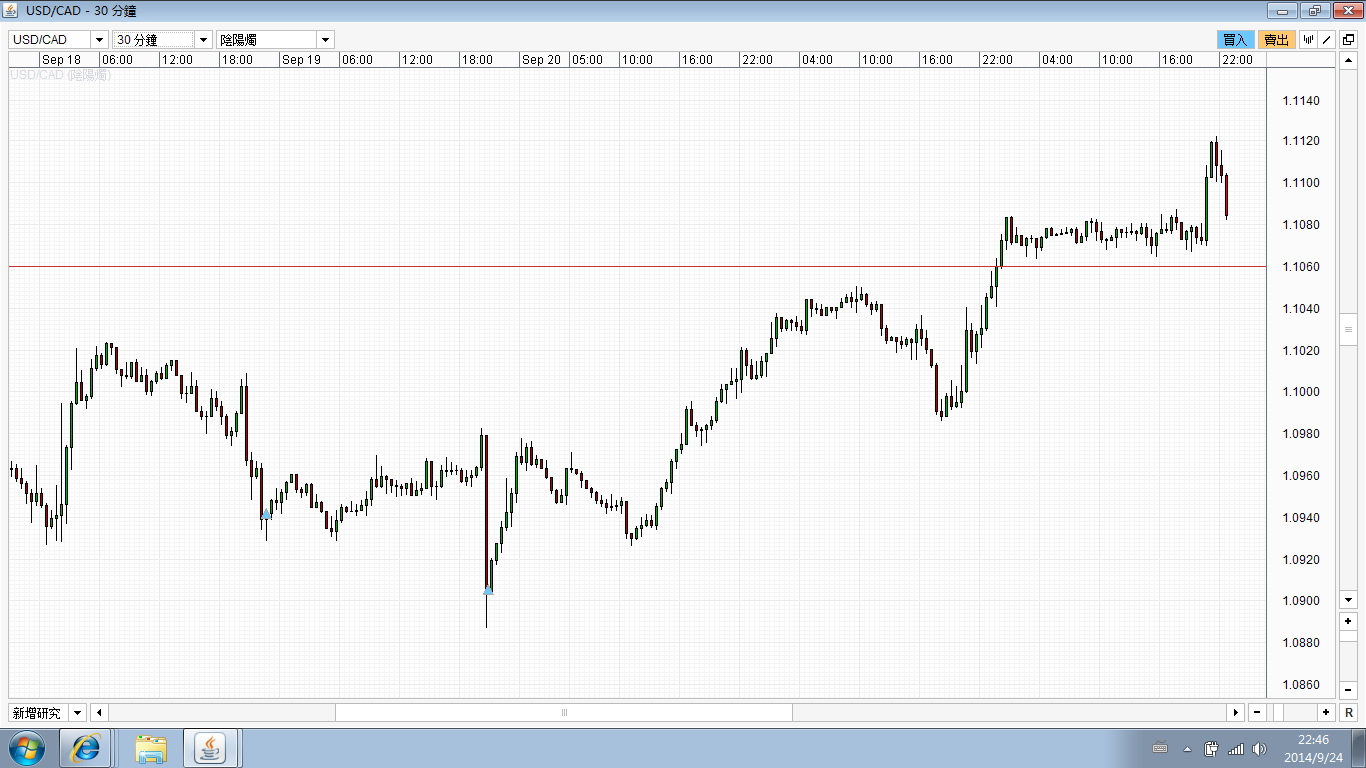Viewport: 1366px width, 768px height.
Task: Click the vertical chart scrollbar thumb
Action: [1348, 329]
